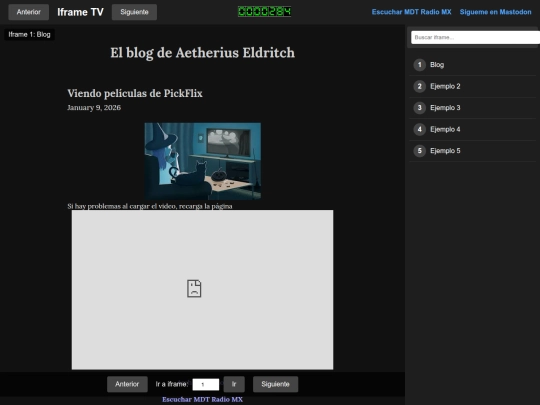Focus the Ir a iframe number field
This screenshot has height=405, width=540.
tap(206, 384)
